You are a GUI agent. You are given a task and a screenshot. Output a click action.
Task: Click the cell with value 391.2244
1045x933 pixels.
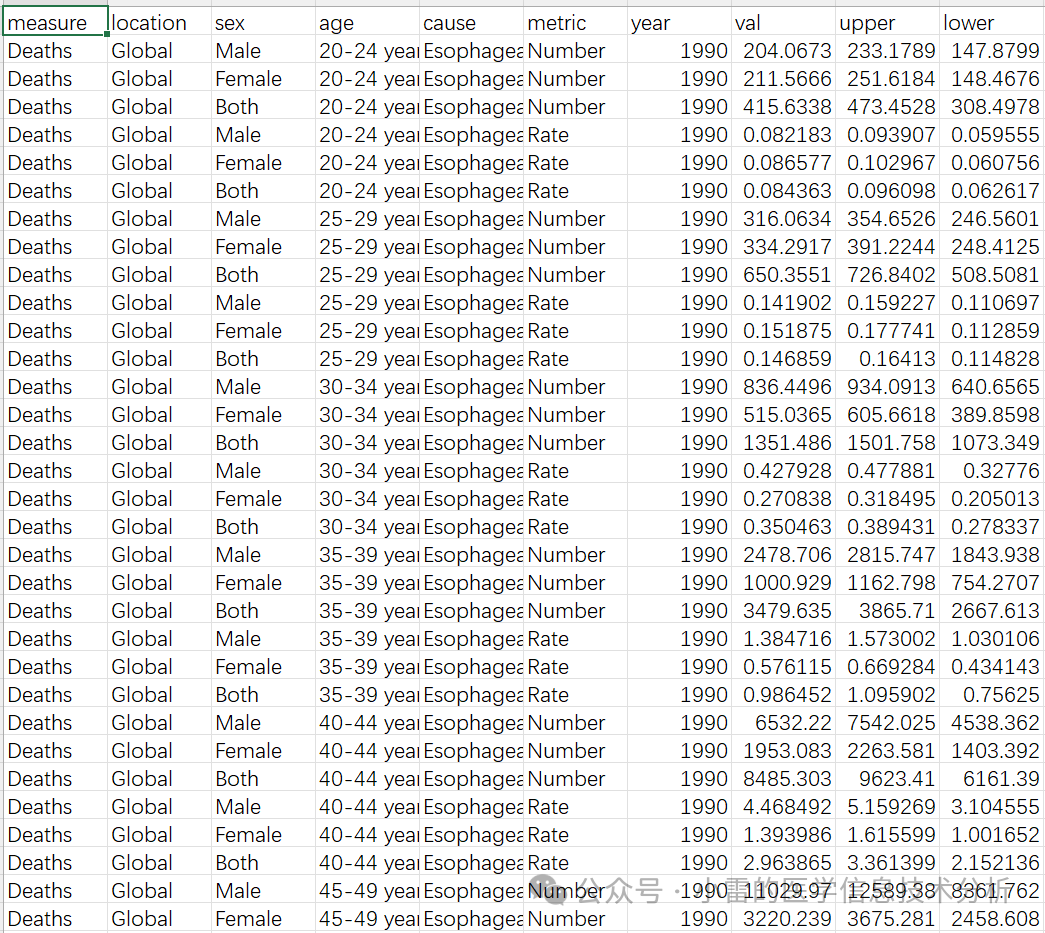tap(887, 247)
